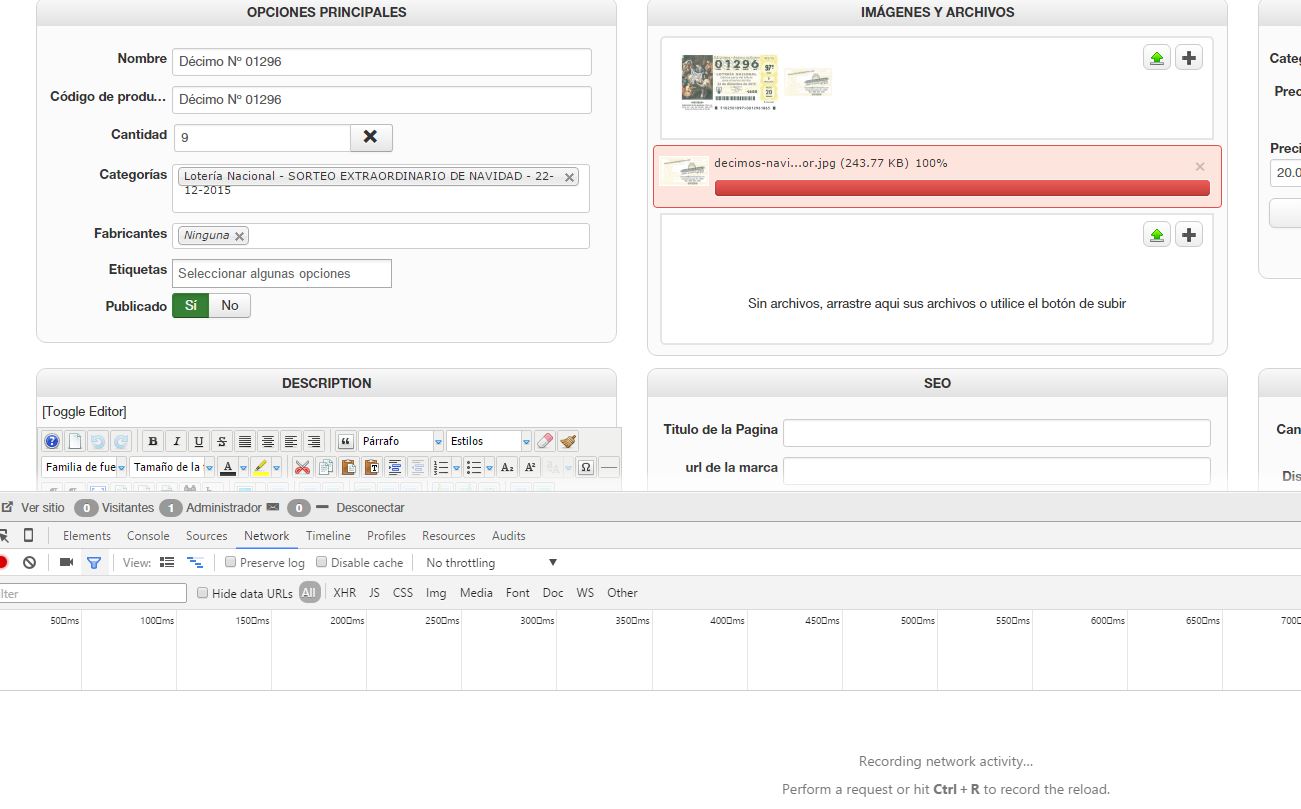Click the subscript icon
1301x809 pixels.
click(x=507, y=467)
